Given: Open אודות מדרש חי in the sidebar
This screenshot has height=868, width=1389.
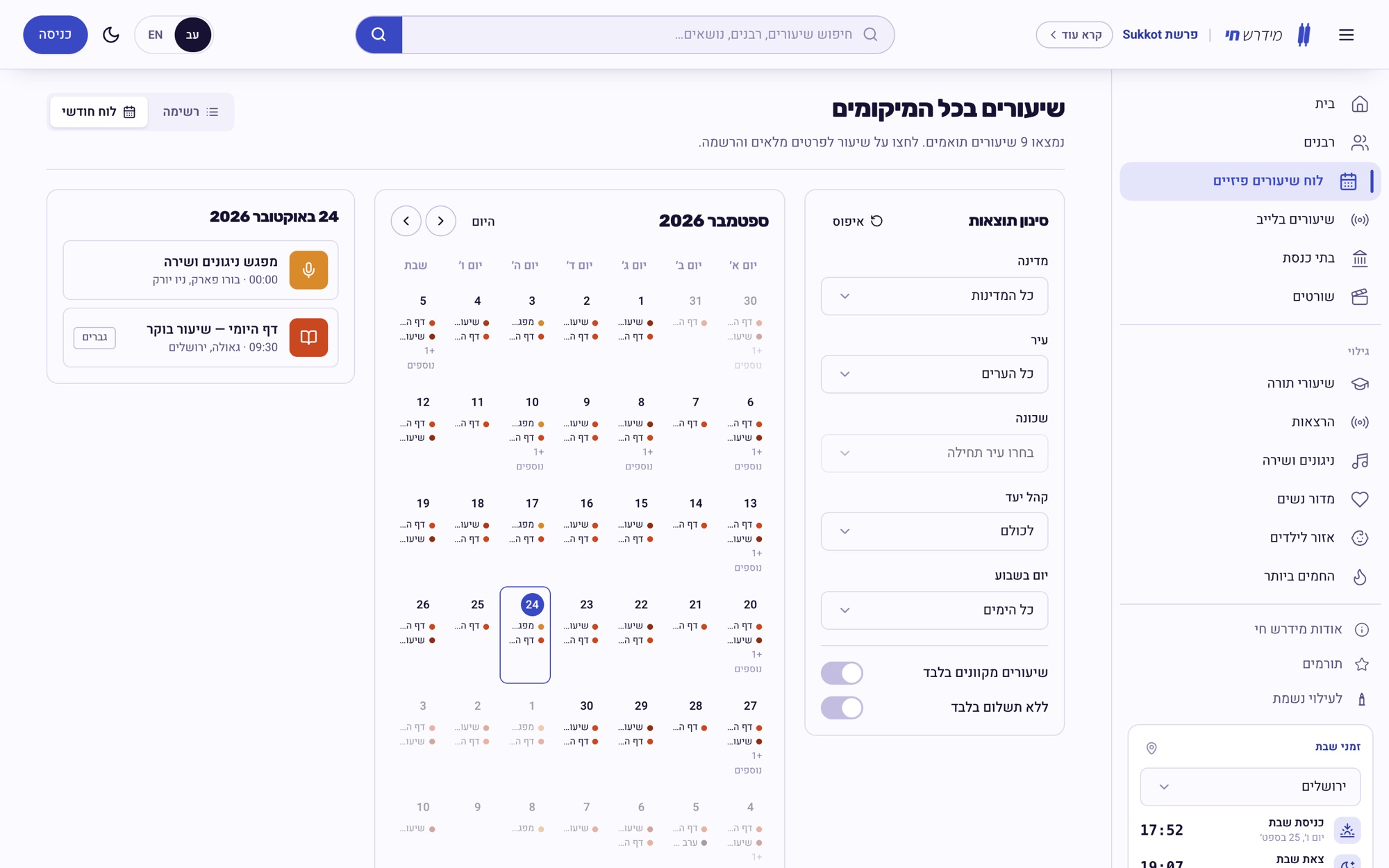Looking at the screenshot, I should point(1250,630).
